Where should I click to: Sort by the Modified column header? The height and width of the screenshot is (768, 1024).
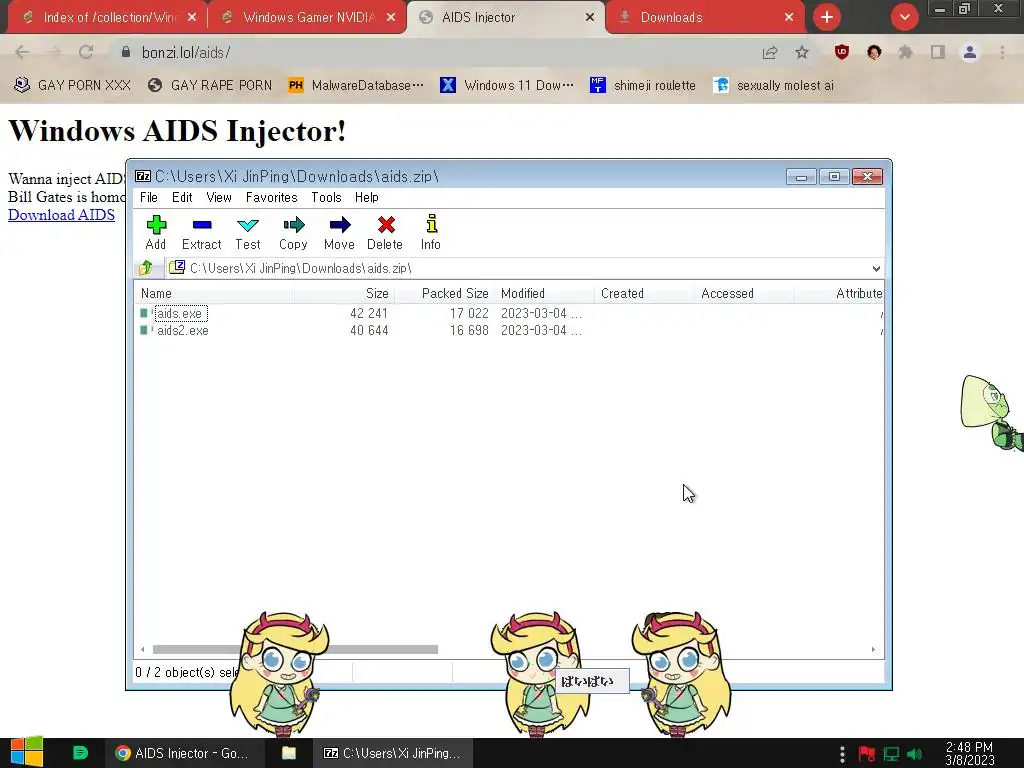[544, 293]
